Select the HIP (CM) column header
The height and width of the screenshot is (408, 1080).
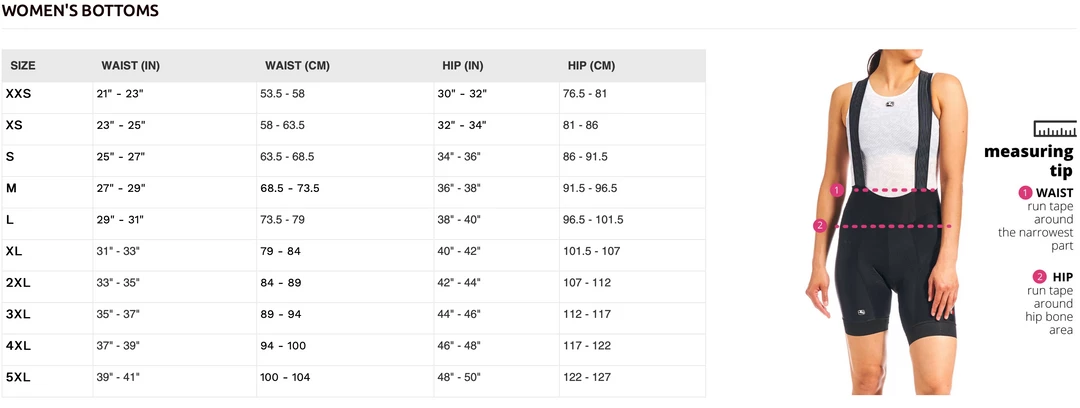591,66
